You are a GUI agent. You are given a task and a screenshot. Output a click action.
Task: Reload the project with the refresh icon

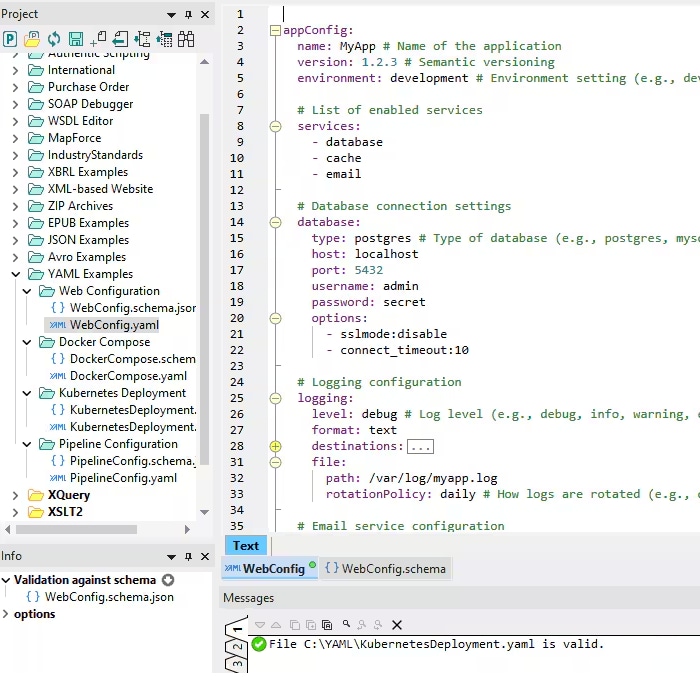[54, 39]
